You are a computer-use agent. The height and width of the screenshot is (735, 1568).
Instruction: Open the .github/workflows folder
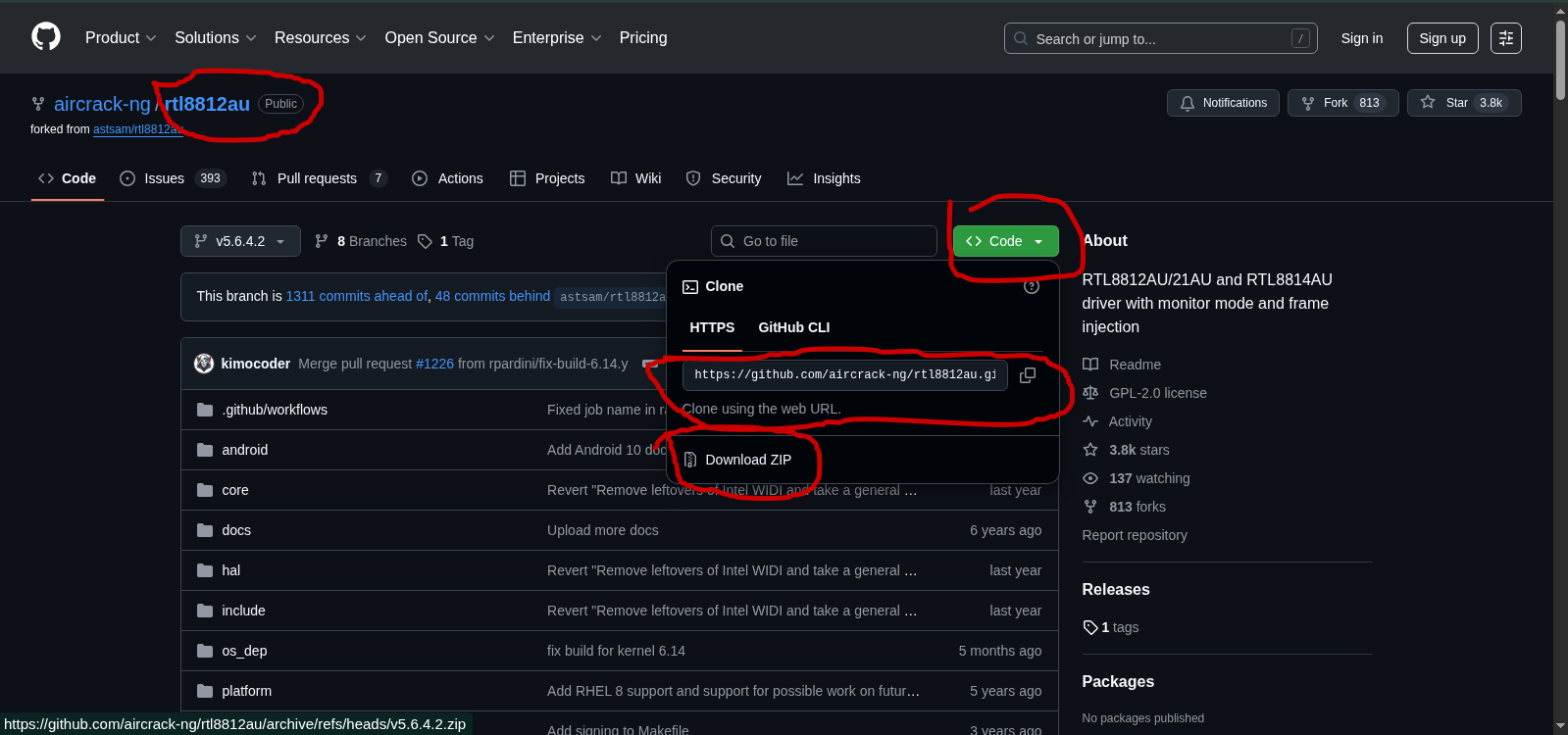[x=275, y=410]
